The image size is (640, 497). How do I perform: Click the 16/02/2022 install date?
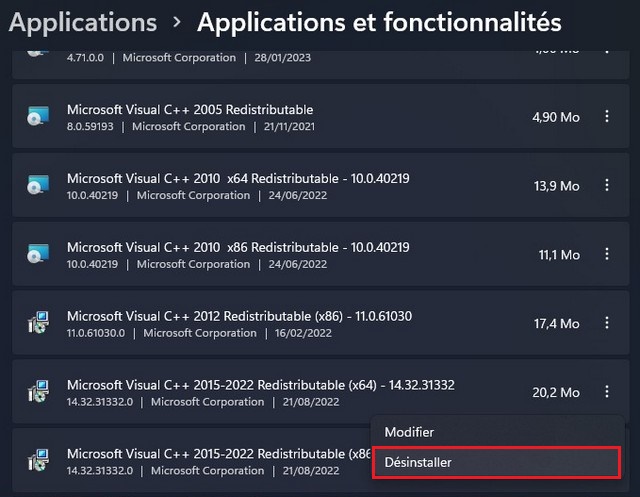point(303,333)
